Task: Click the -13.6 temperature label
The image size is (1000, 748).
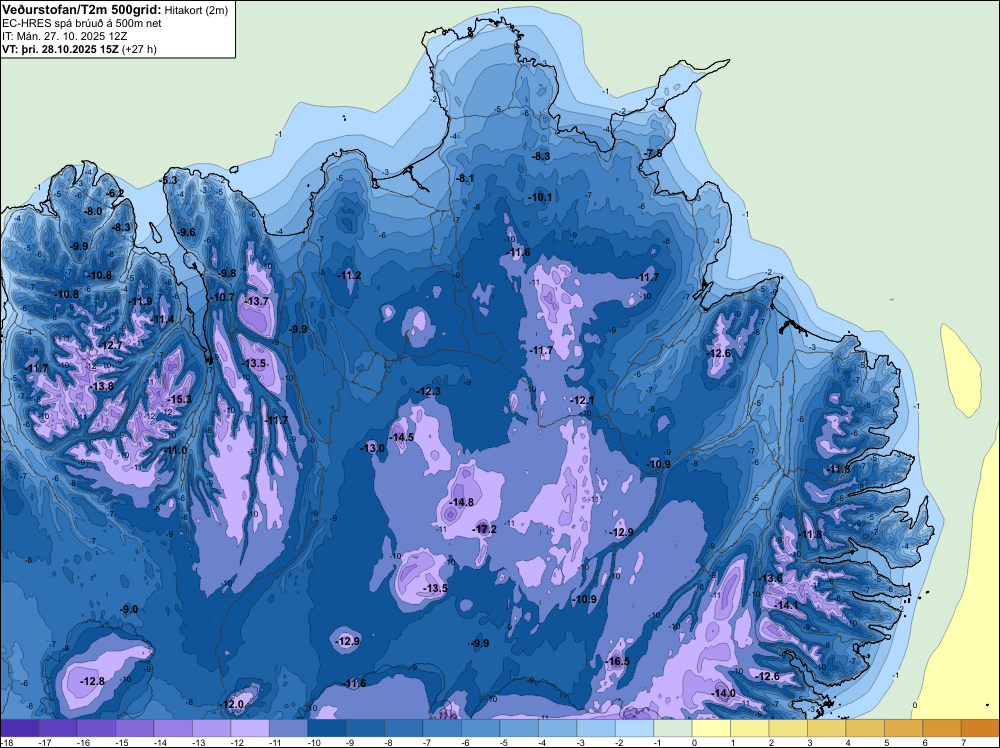Action: pyautogui.click(x=770, y=578)
